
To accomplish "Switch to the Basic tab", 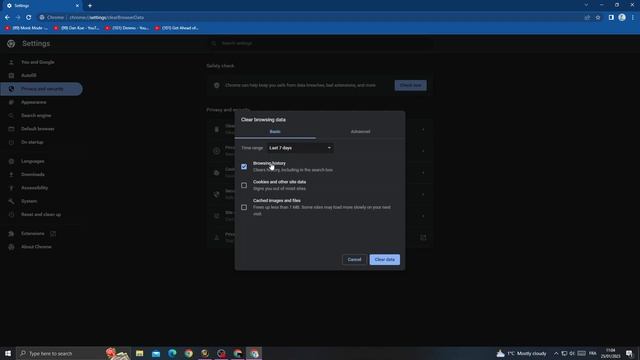I will pos(275,132).
